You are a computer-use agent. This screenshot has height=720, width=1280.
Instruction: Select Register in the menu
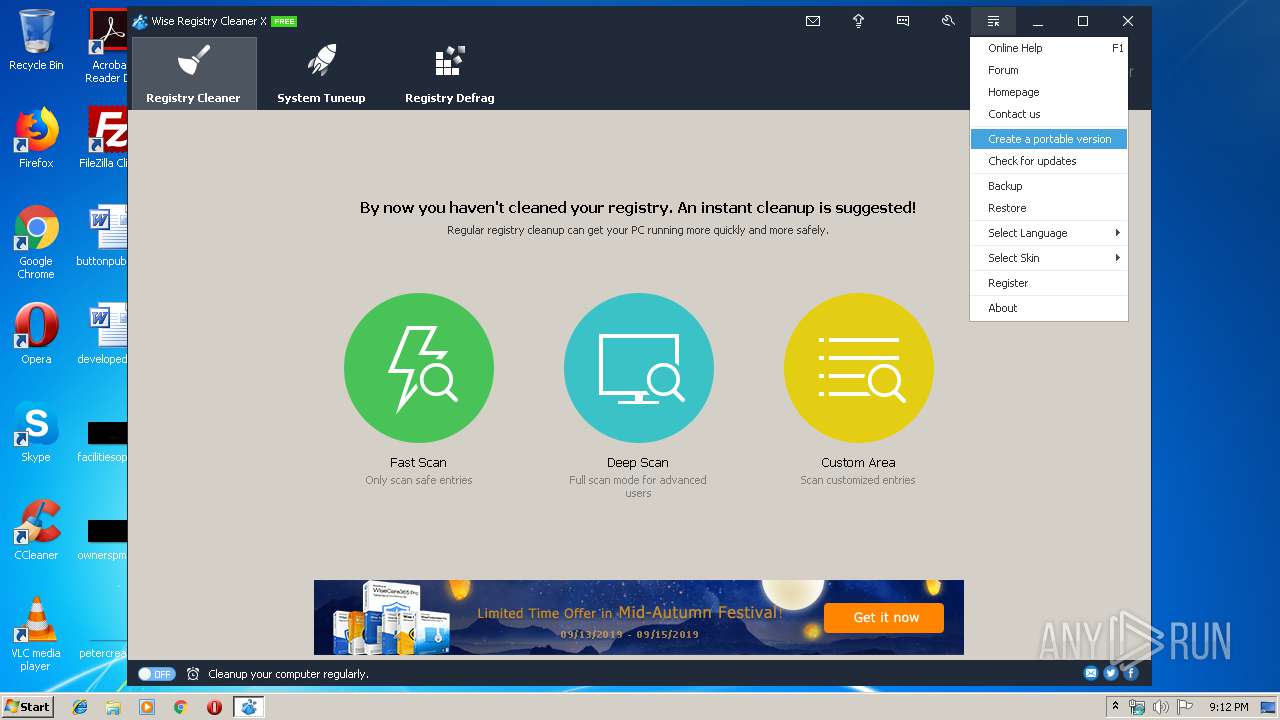pyautogui.click(x=1049, y=283)
